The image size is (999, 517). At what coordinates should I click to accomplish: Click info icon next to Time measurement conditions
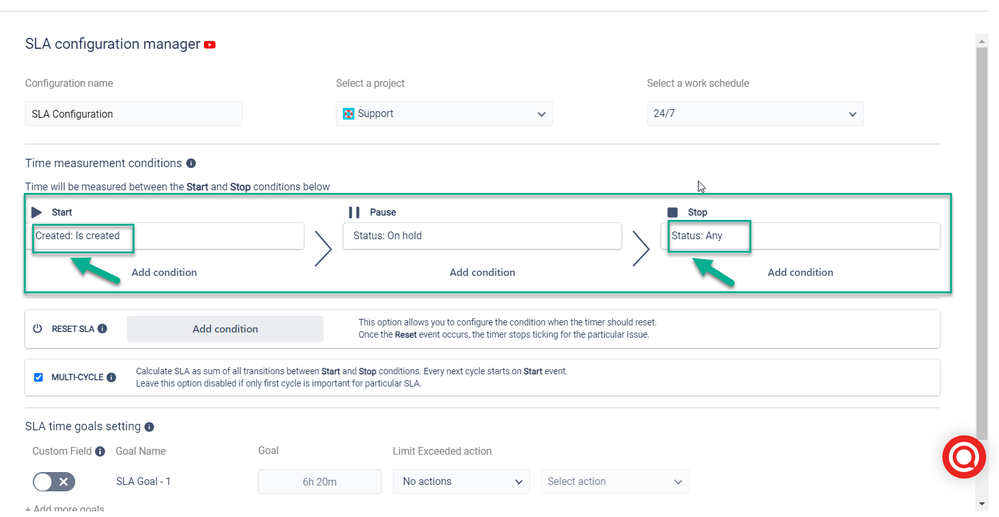(x=191, y=163)
